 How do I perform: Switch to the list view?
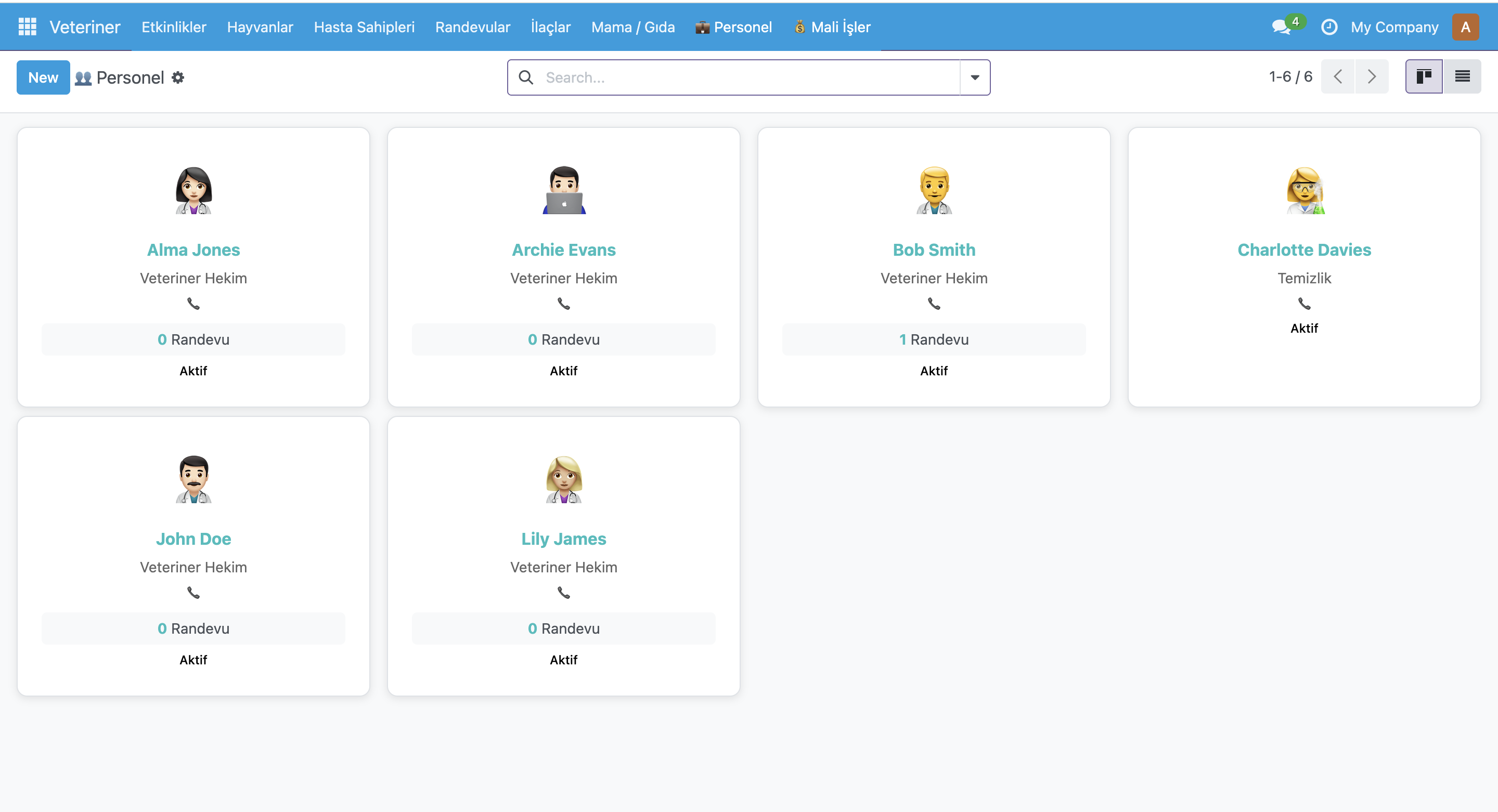point(1462,76)
